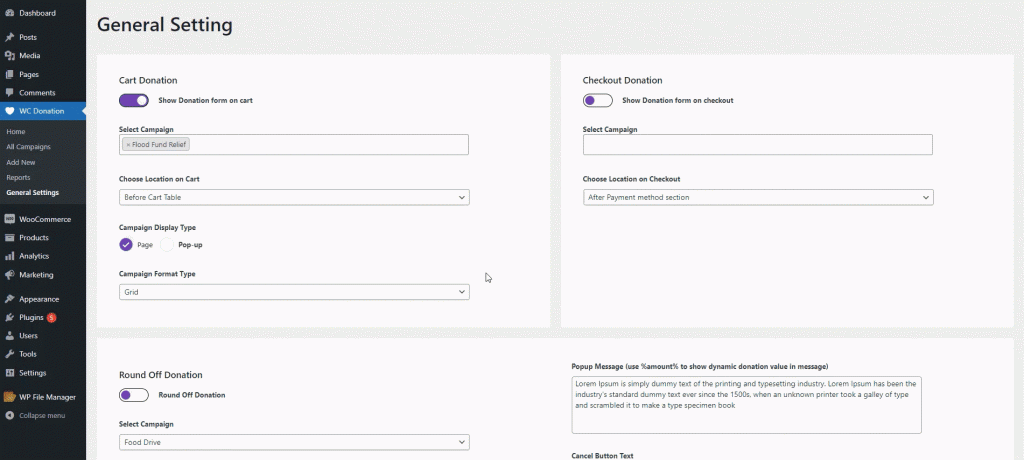The height and width of the screenshot is (460, 1024).
Task: Toggle Show Donation form on cart switch
Action: [x=134, y=101]
